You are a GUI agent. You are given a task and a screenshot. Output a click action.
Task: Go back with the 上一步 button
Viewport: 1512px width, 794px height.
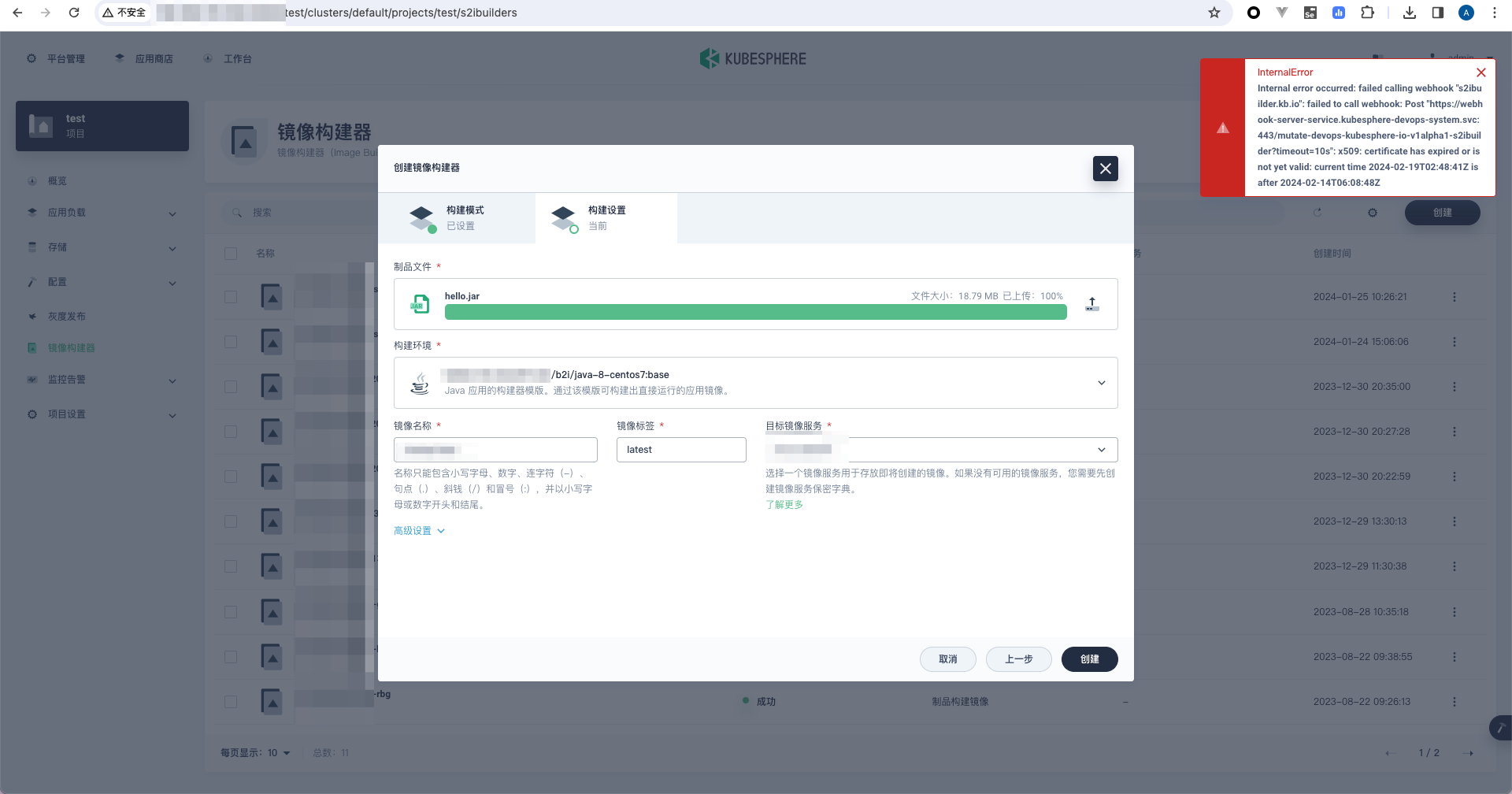[1018, 659]
